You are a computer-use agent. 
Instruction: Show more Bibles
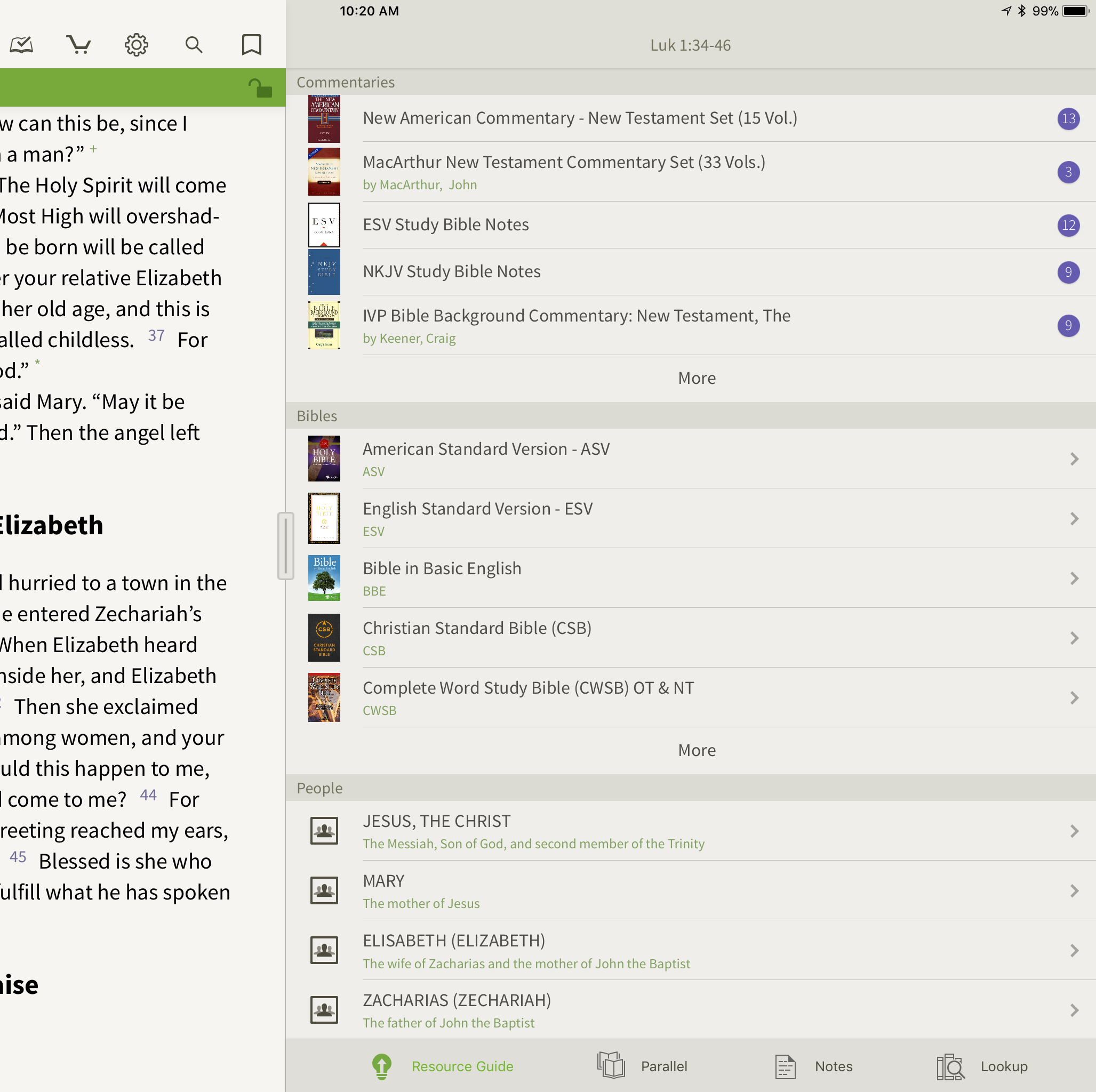pyautogui.click(x=697, y=751)
